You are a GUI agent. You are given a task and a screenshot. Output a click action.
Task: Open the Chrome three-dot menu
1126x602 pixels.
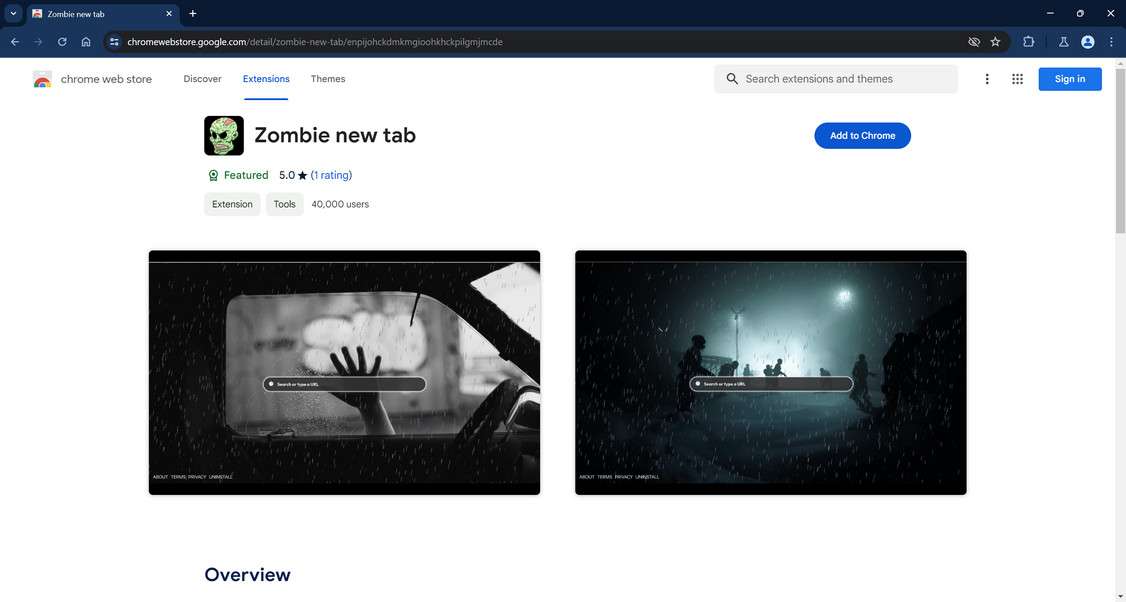1110,41
